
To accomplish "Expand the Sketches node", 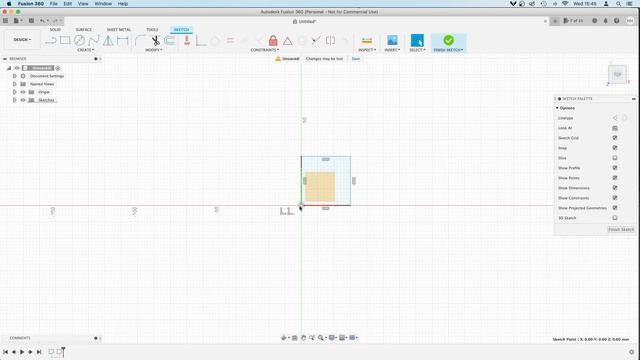I will (x=15, y=100).
